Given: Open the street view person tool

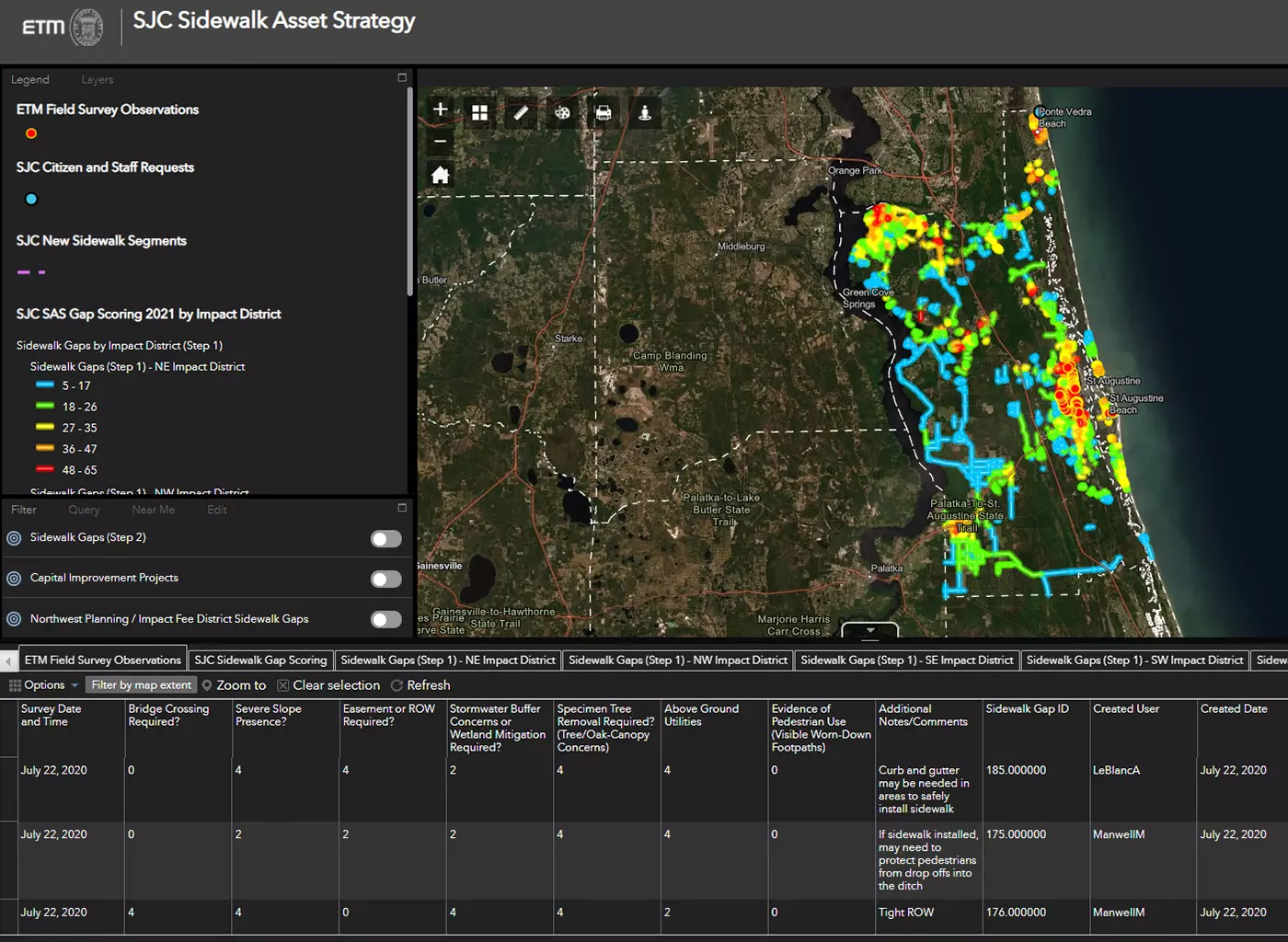Looking at the screenshot, I should pos(645,112).
